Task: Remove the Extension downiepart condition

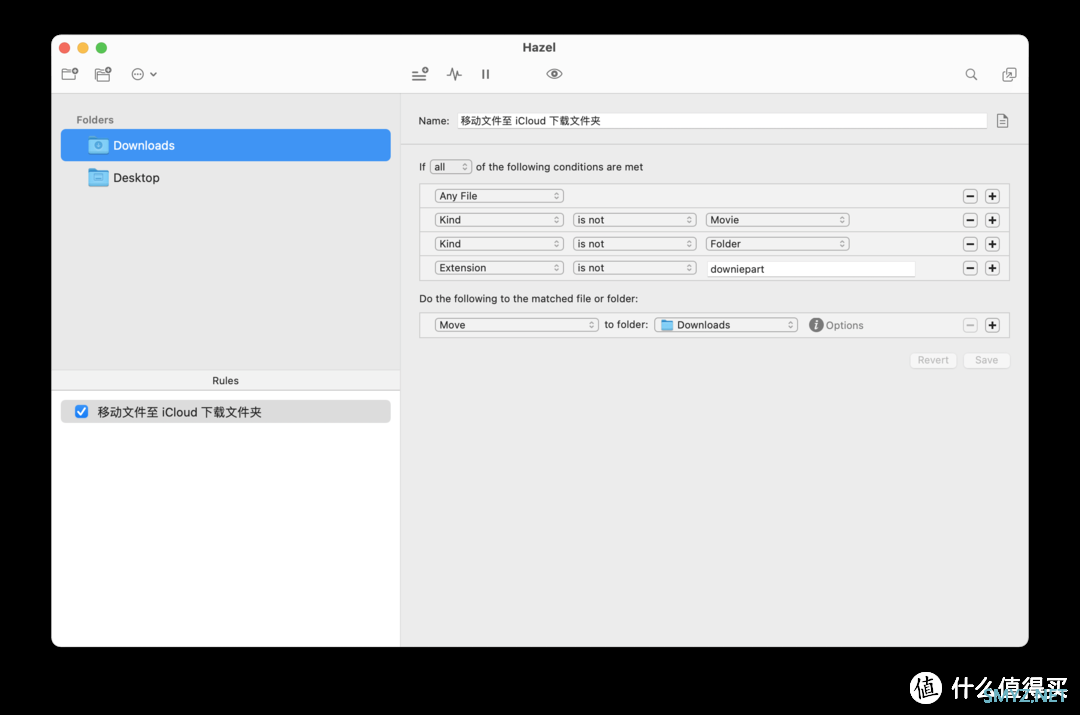Action: pyautogui.click(x=970, y=268)
